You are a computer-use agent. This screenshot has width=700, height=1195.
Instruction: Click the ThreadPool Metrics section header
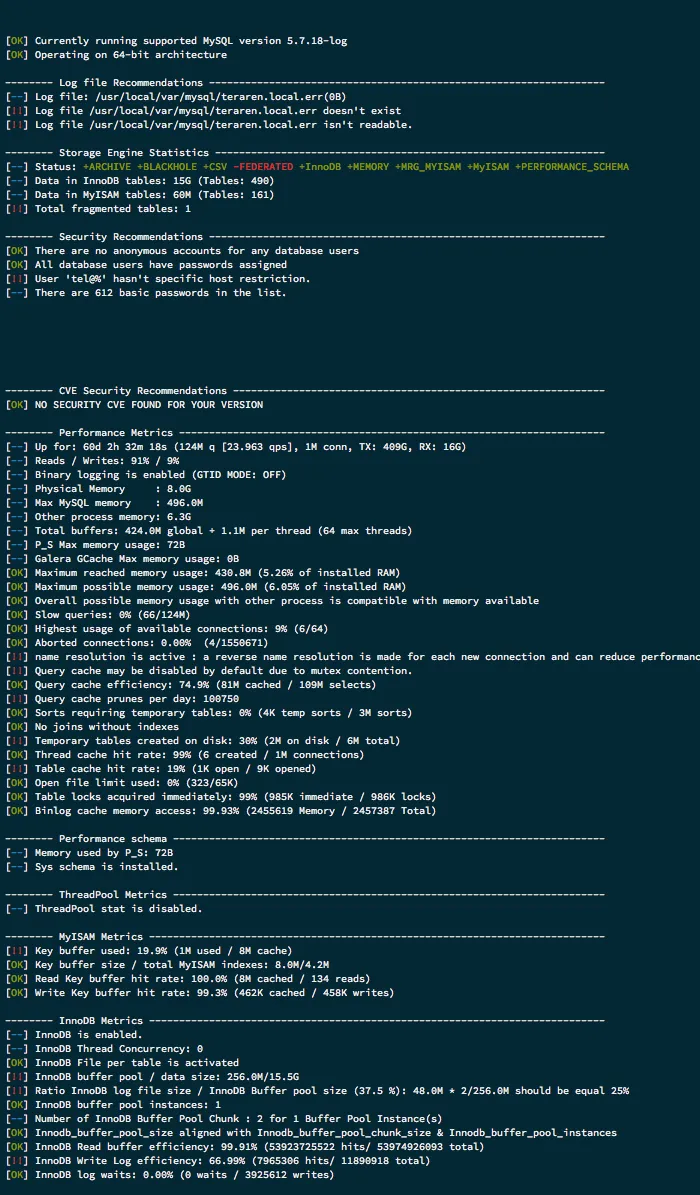click(x=112, y=895)
